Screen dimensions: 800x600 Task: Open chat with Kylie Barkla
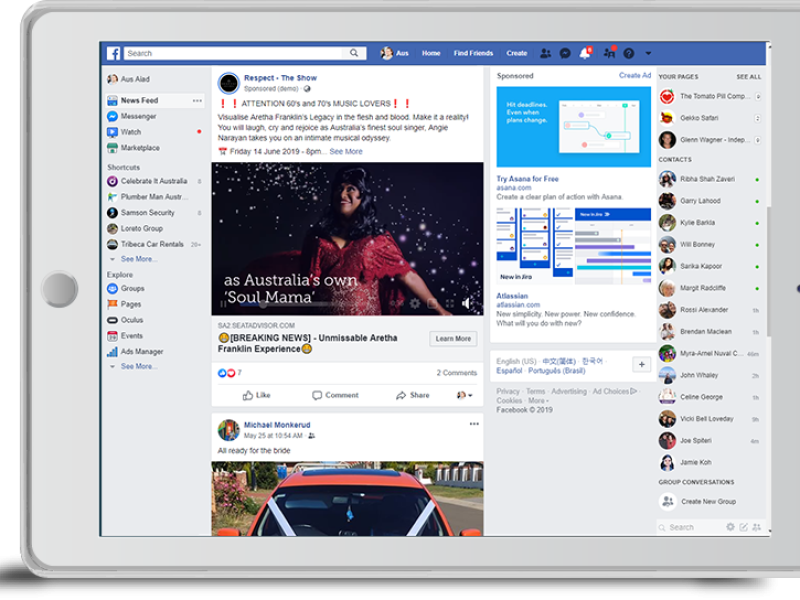(x=710, y=223)
